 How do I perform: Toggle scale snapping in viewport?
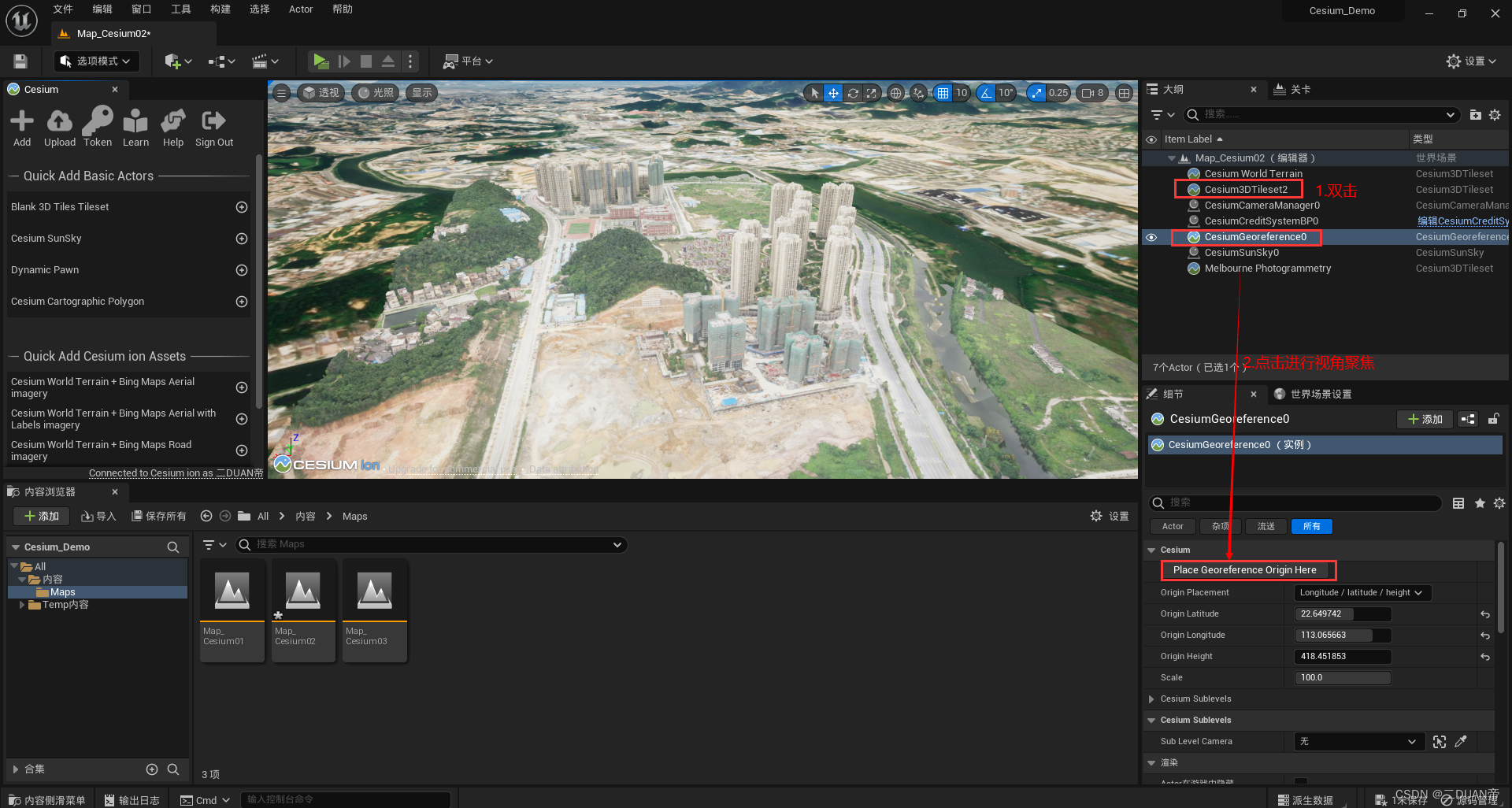(x=1036, y=93)
